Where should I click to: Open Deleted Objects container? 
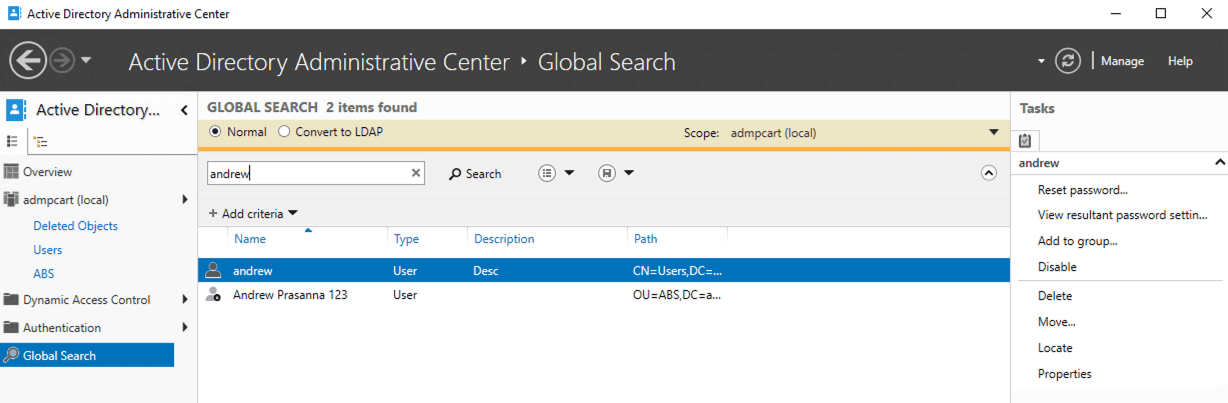point(75,226)
